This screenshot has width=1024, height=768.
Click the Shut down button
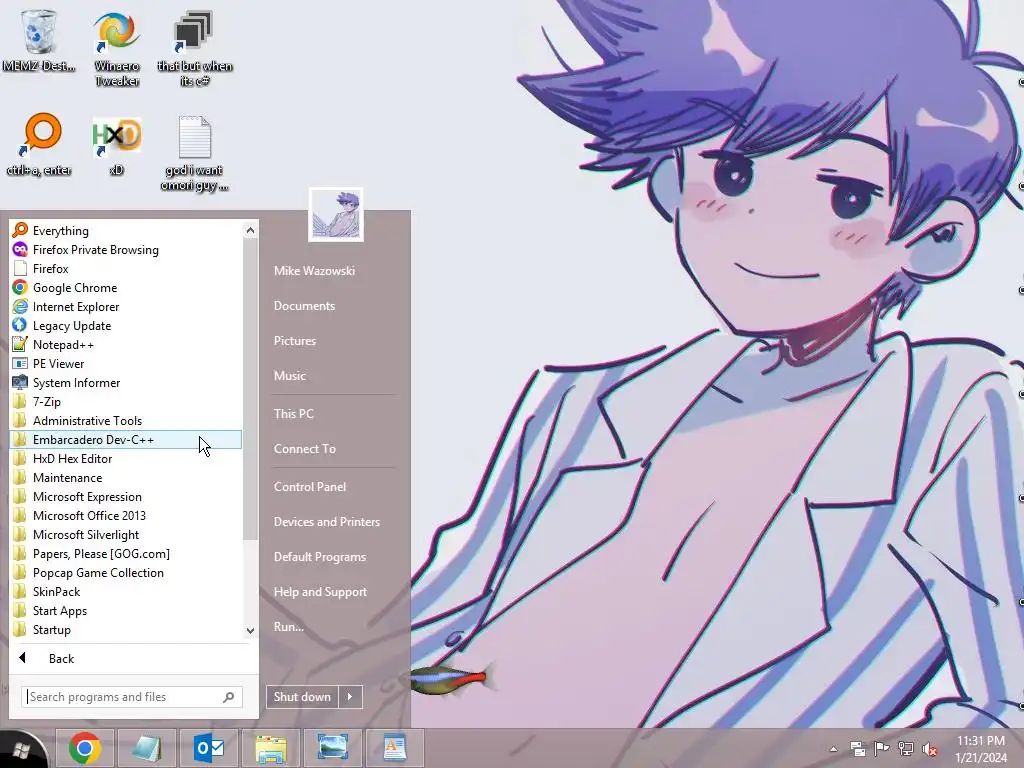coord(302,697)
